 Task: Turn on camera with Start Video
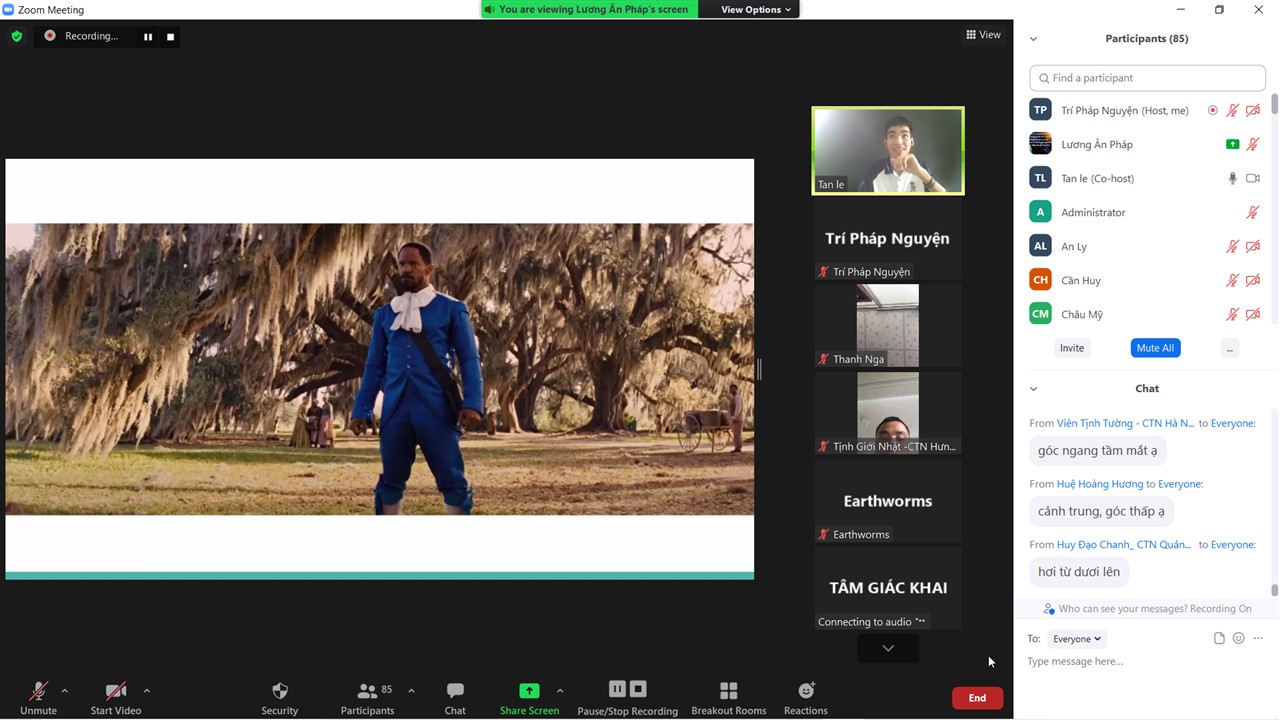pyautogui.click(x=116, y=698)
